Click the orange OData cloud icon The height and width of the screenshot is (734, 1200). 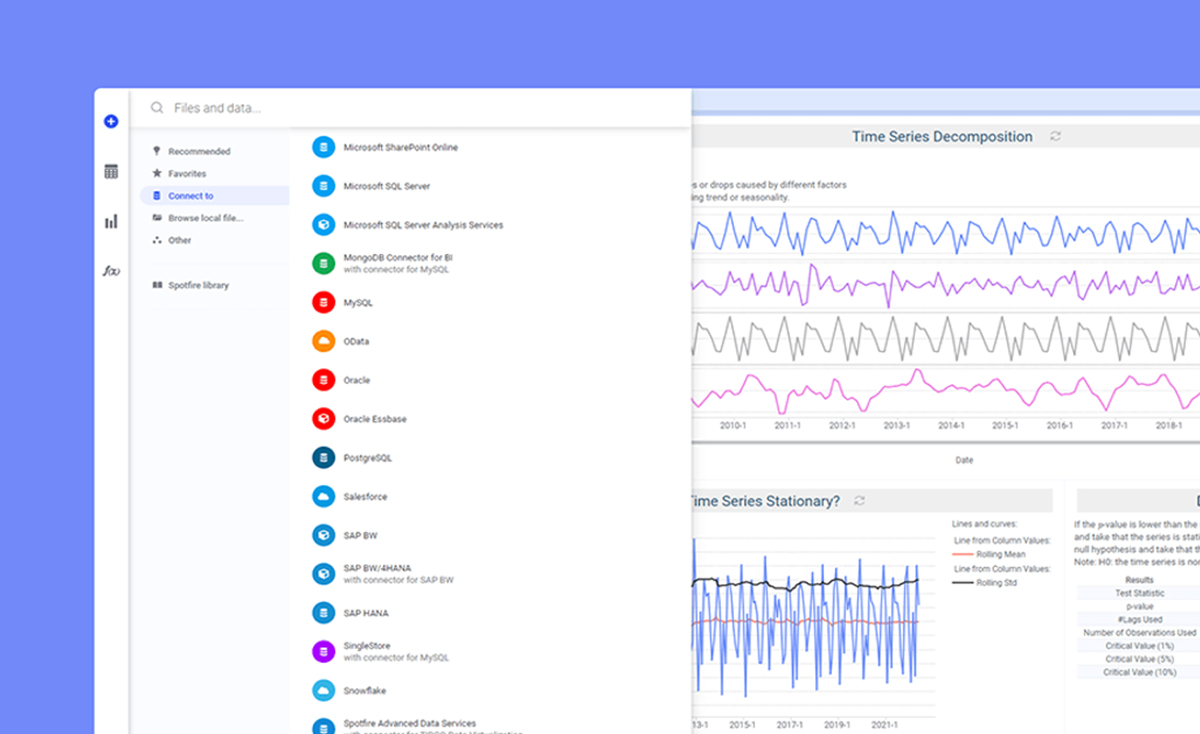tap(322, 341)
